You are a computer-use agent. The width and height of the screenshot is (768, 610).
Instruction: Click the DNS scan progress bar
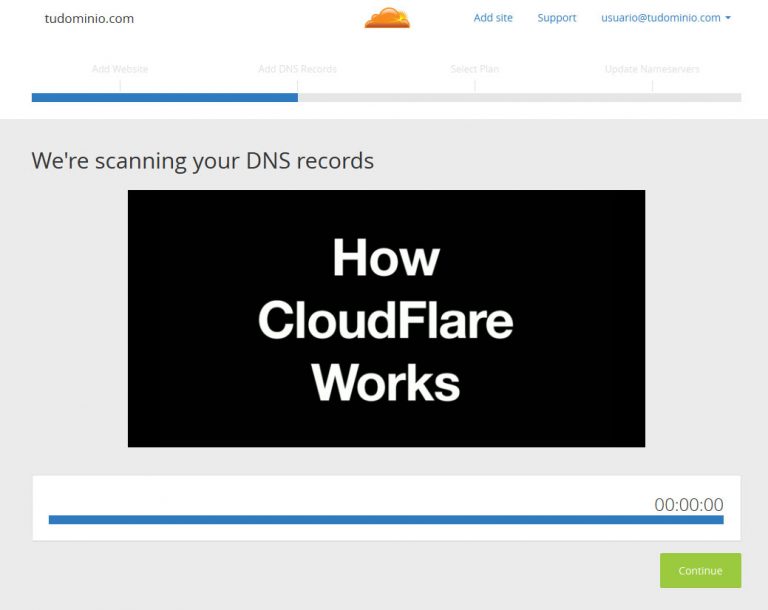(386, 519)
